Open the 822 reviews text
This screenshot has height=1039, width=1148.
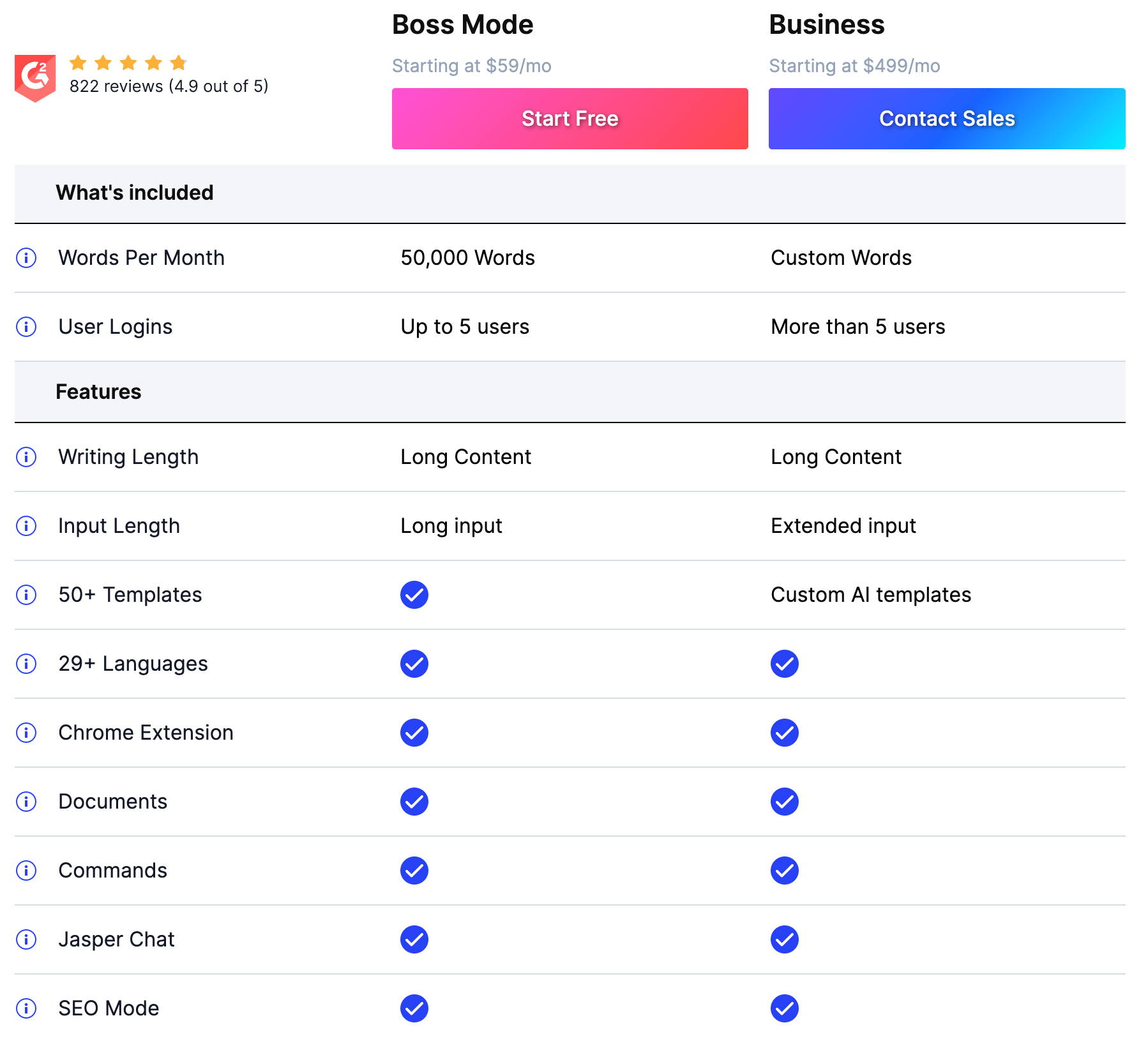pos(169,86)
